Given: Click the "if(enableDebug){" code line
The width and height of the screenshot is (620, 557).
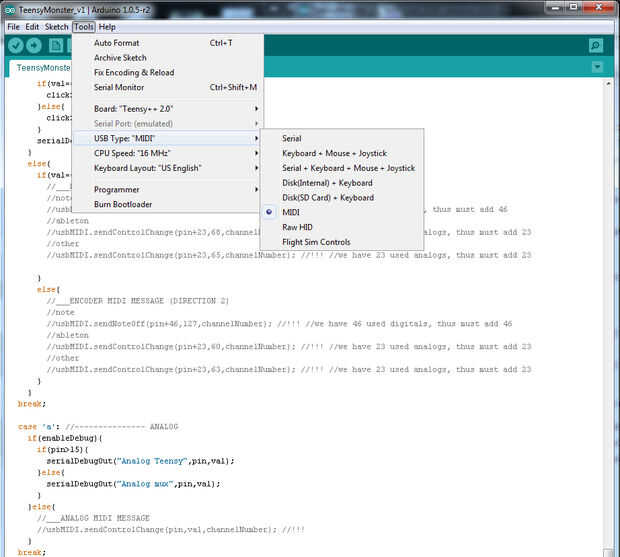Looking at the screenshot, I should coord(65,438).
